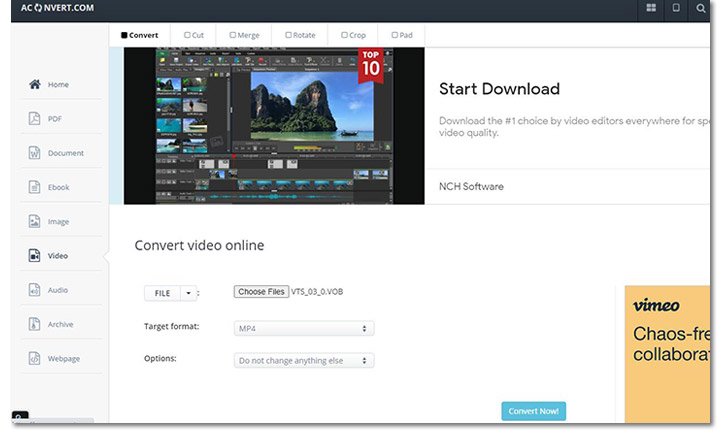Select the Merge radio option
Screen dimensions: 720x437
[233, 35]
